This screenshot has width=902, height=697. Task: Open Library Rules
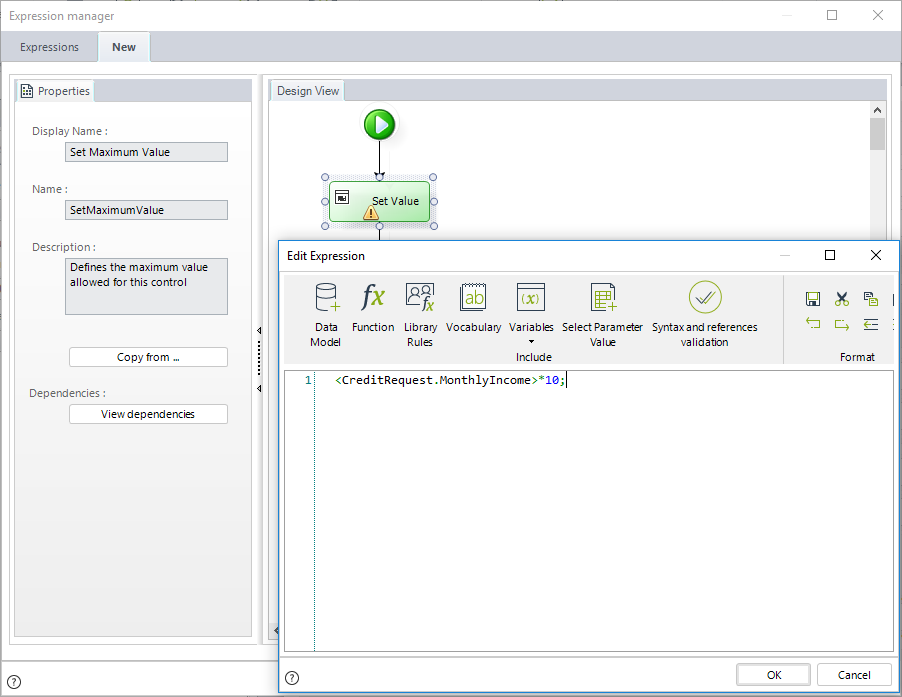[x=420, y=315]
